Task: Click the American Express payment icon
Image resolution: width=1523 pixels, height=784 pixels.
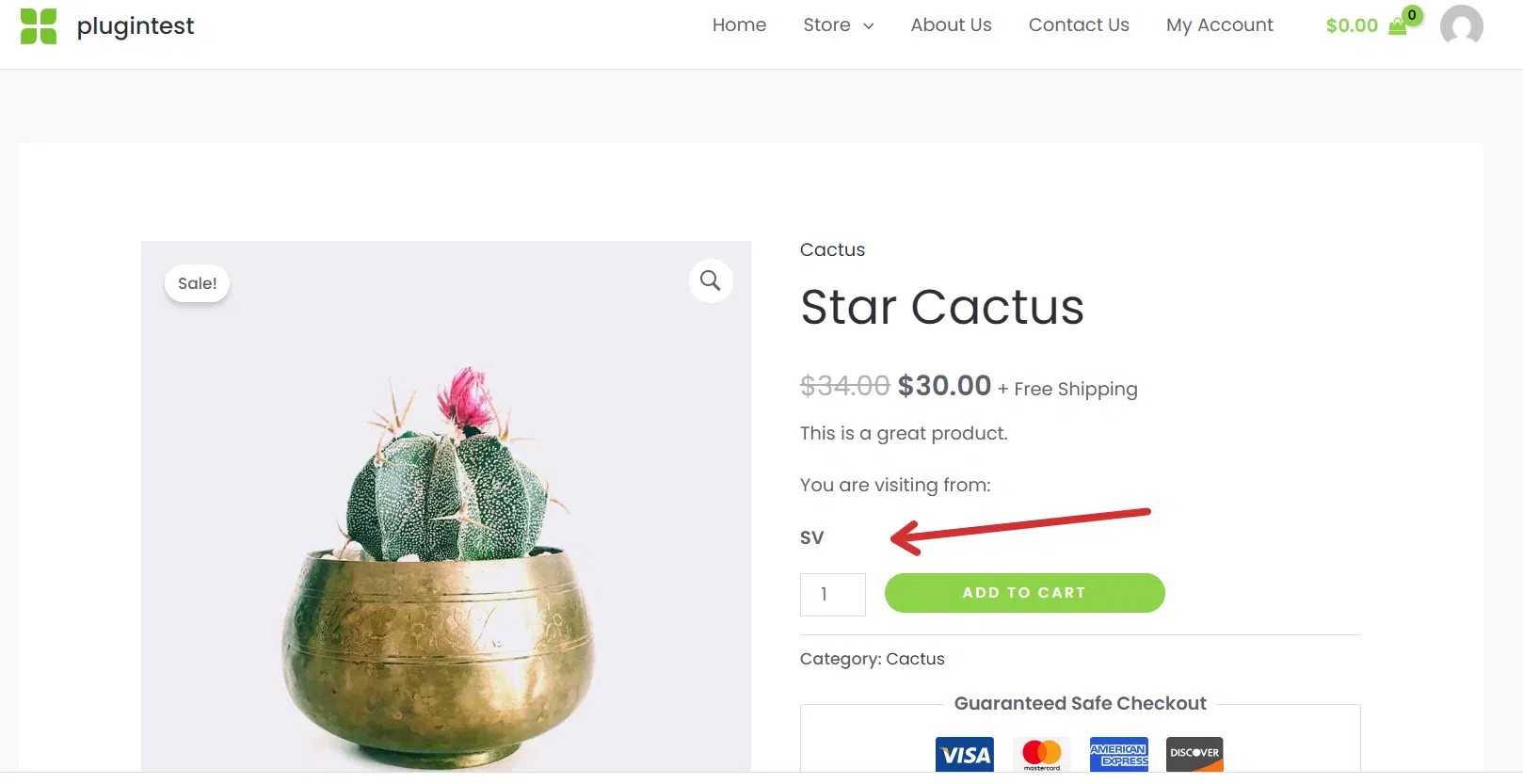Action: (1119, 755)
